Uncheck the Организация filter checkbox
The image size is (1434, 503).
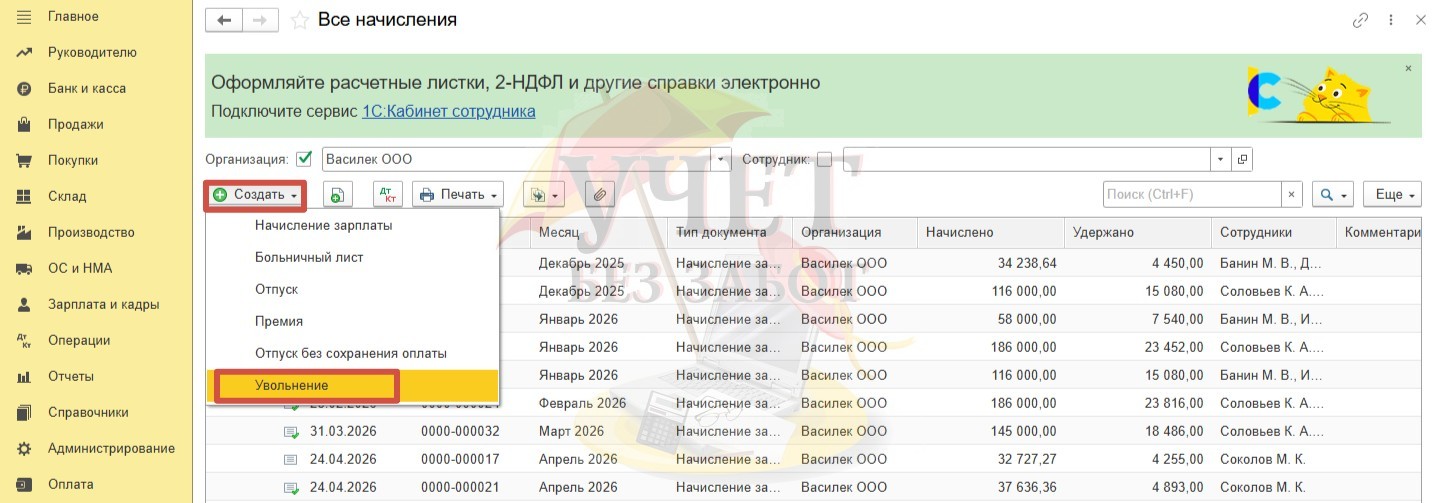point(305,159)
